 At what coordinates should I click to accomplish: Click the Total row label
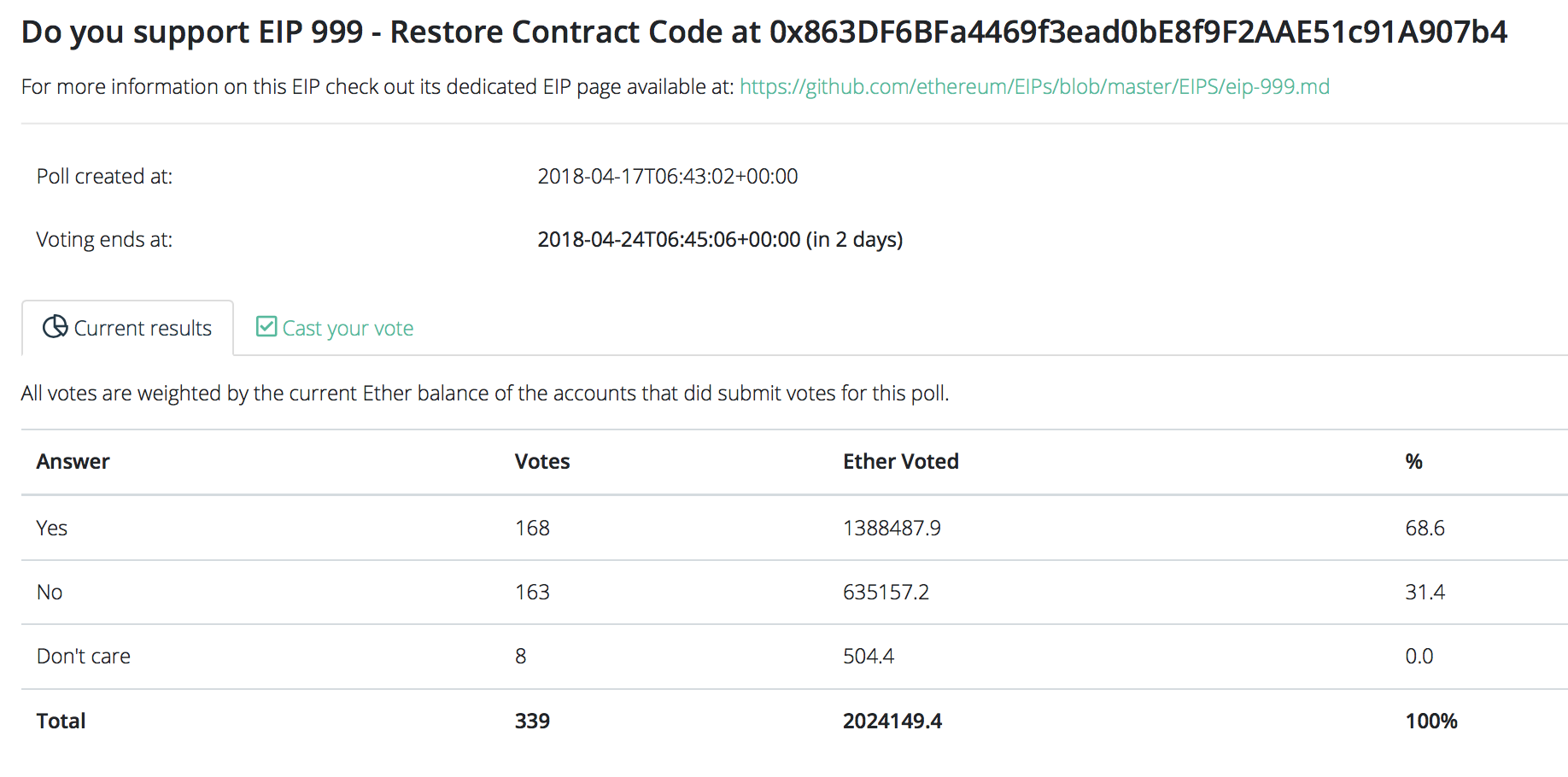click(x=61, y=721)
